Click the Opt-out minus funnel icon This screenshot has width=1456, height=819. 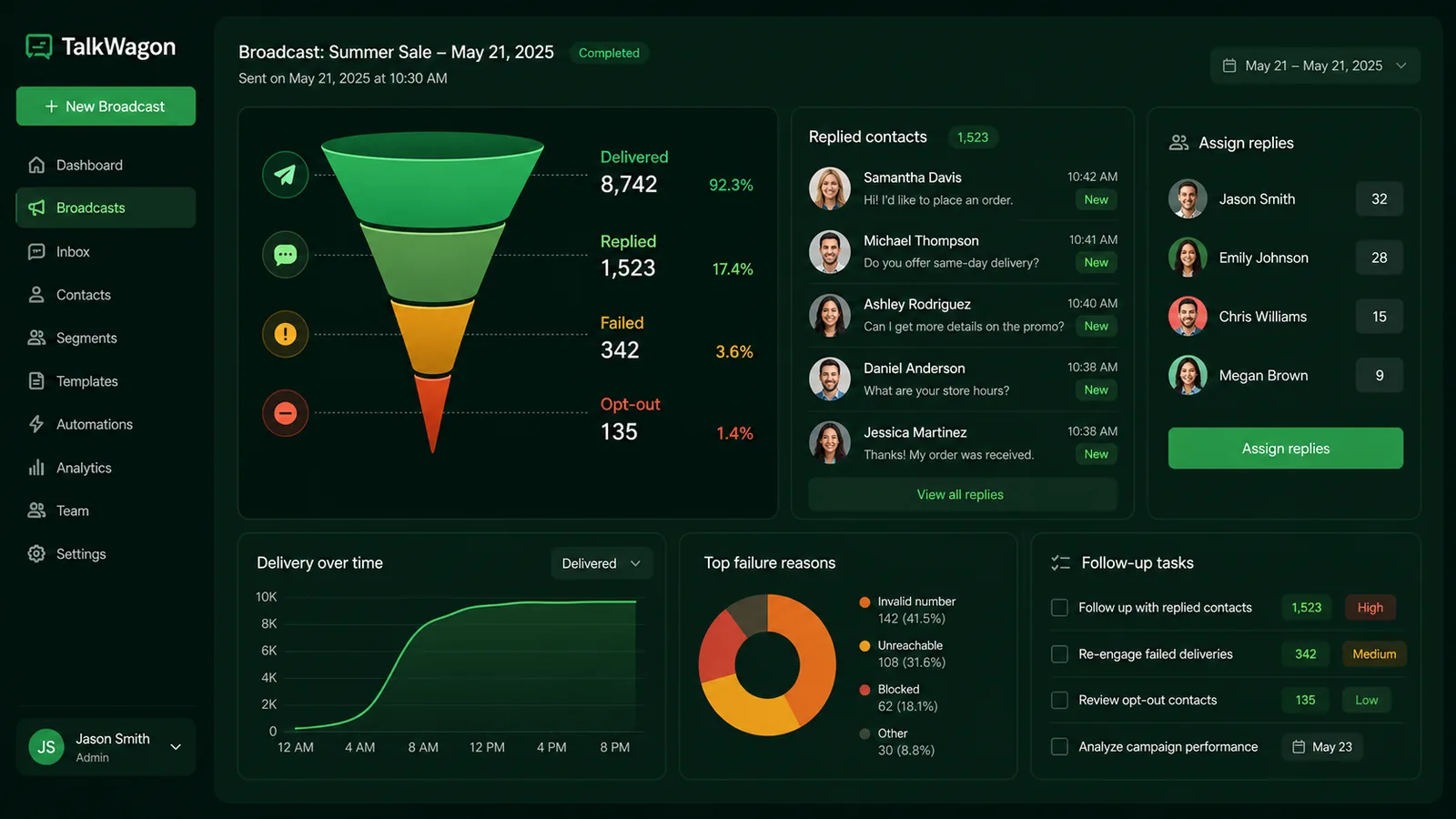(286, 413)
